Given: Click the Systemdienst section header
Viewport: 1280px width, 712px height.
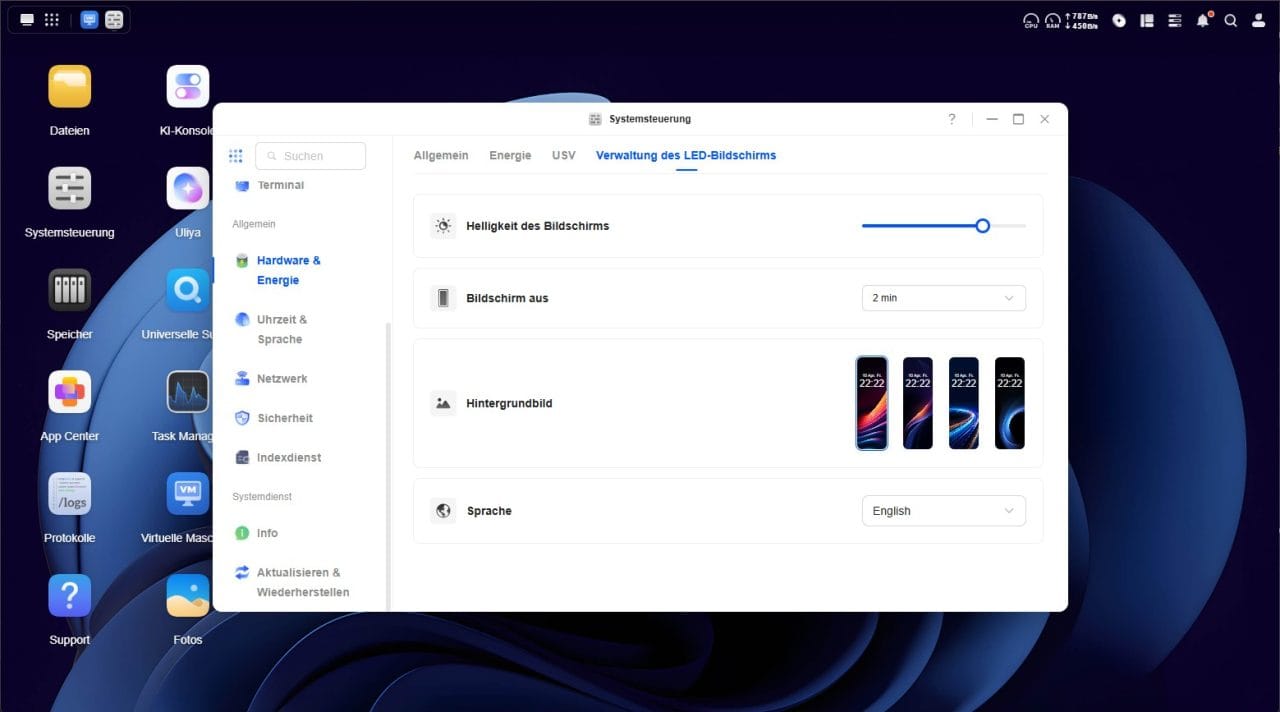Looking at the screenshot, I should point(262,497).
